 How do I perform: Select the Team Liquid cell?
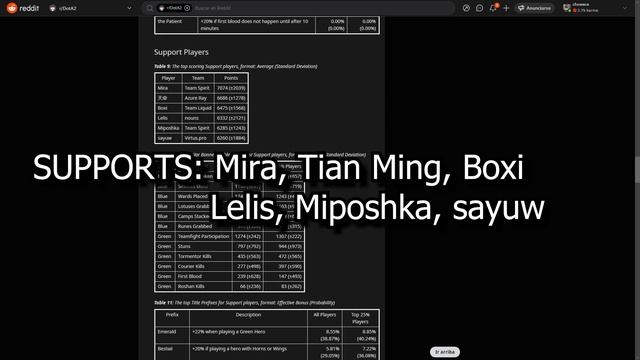click(x=198, y=108)
